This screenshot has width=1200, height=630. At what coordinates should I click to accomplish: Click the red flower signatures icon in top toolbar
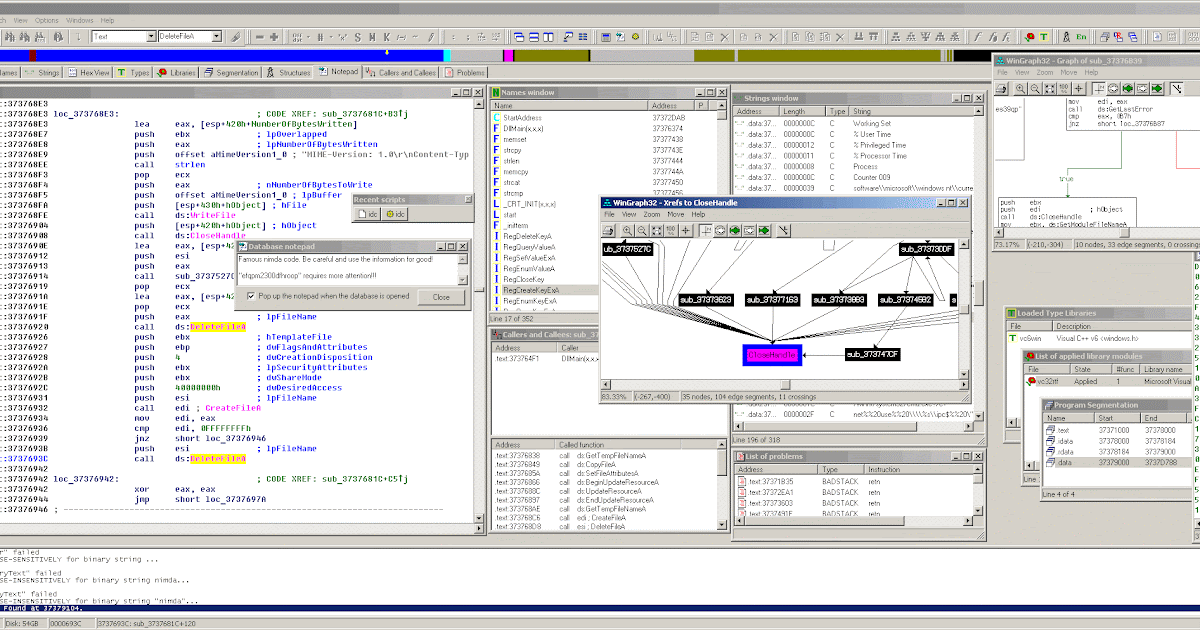pos(1028,37)
